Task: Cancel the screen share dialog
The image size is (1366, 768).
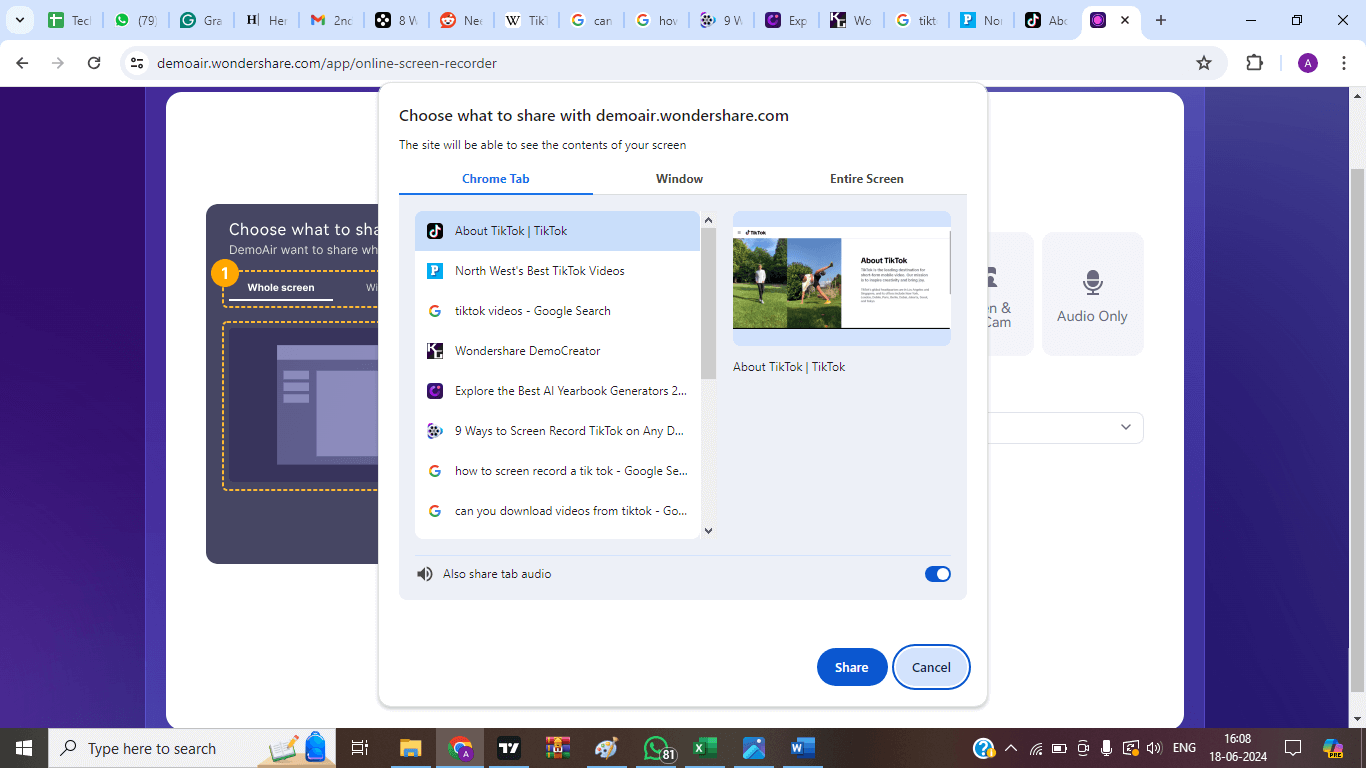Action: (x=931, y=667)
